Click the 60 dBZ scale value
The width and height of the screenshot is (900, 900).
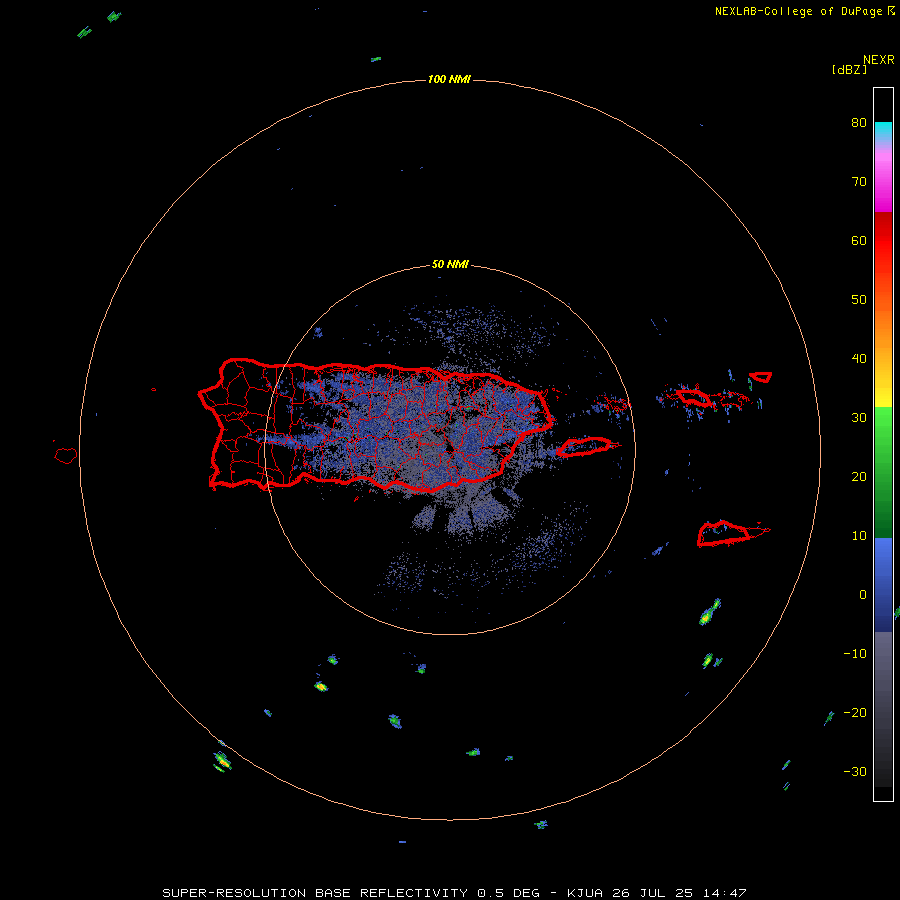859,240
